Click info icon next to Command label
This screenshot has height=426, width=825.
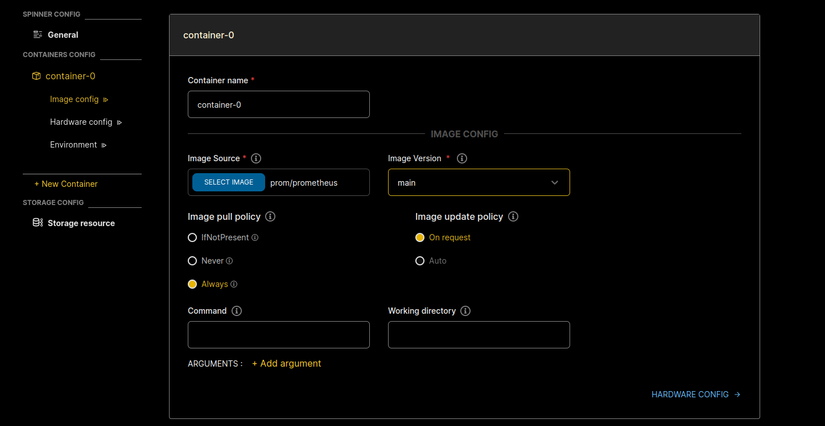[x=237, y=311]
